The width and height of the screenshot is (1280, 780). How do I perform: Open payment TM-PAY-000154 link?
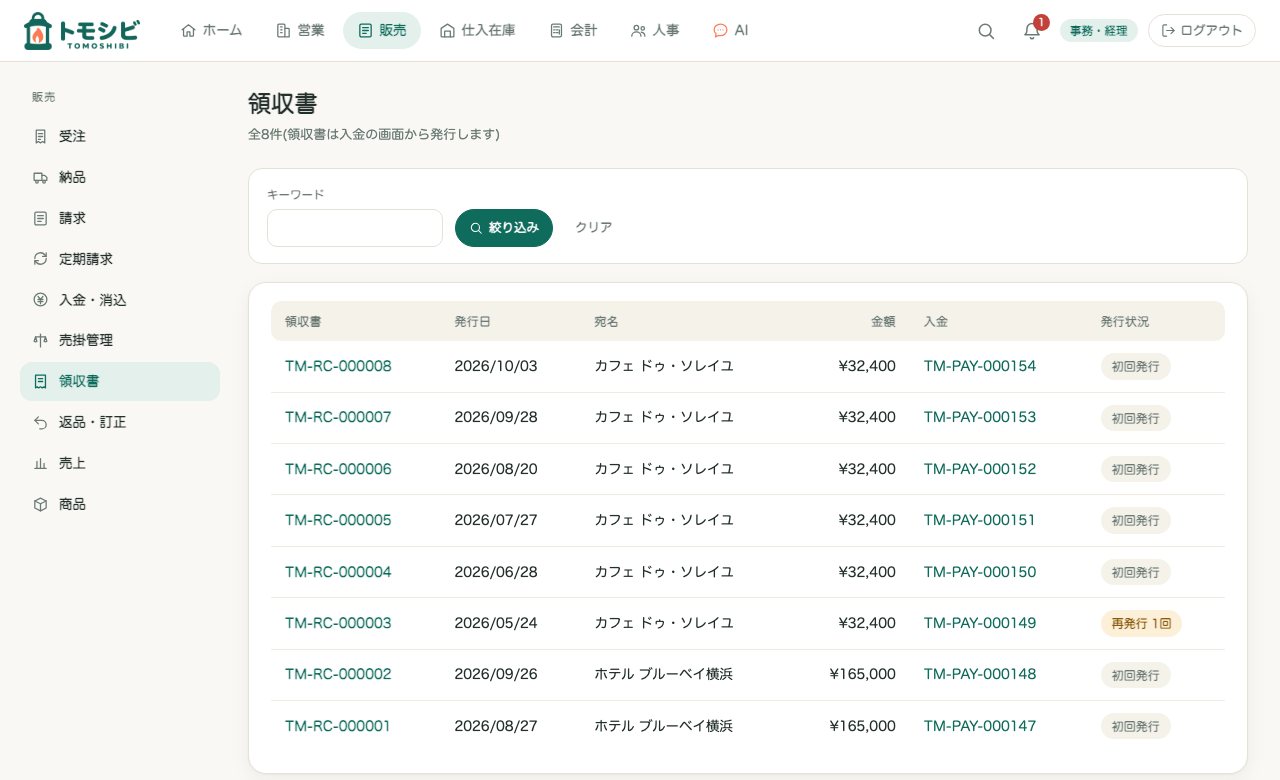click(x=980, y=366)
